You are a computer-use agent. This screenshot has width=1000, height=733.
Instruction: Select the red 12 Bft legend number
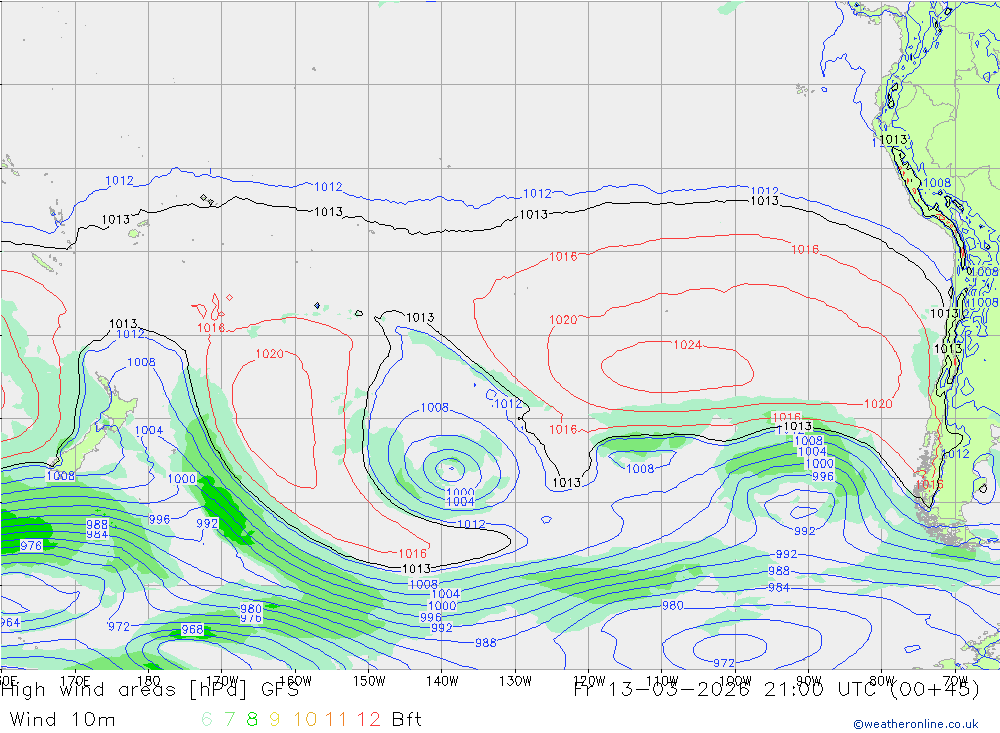click(x=369, y=720)
